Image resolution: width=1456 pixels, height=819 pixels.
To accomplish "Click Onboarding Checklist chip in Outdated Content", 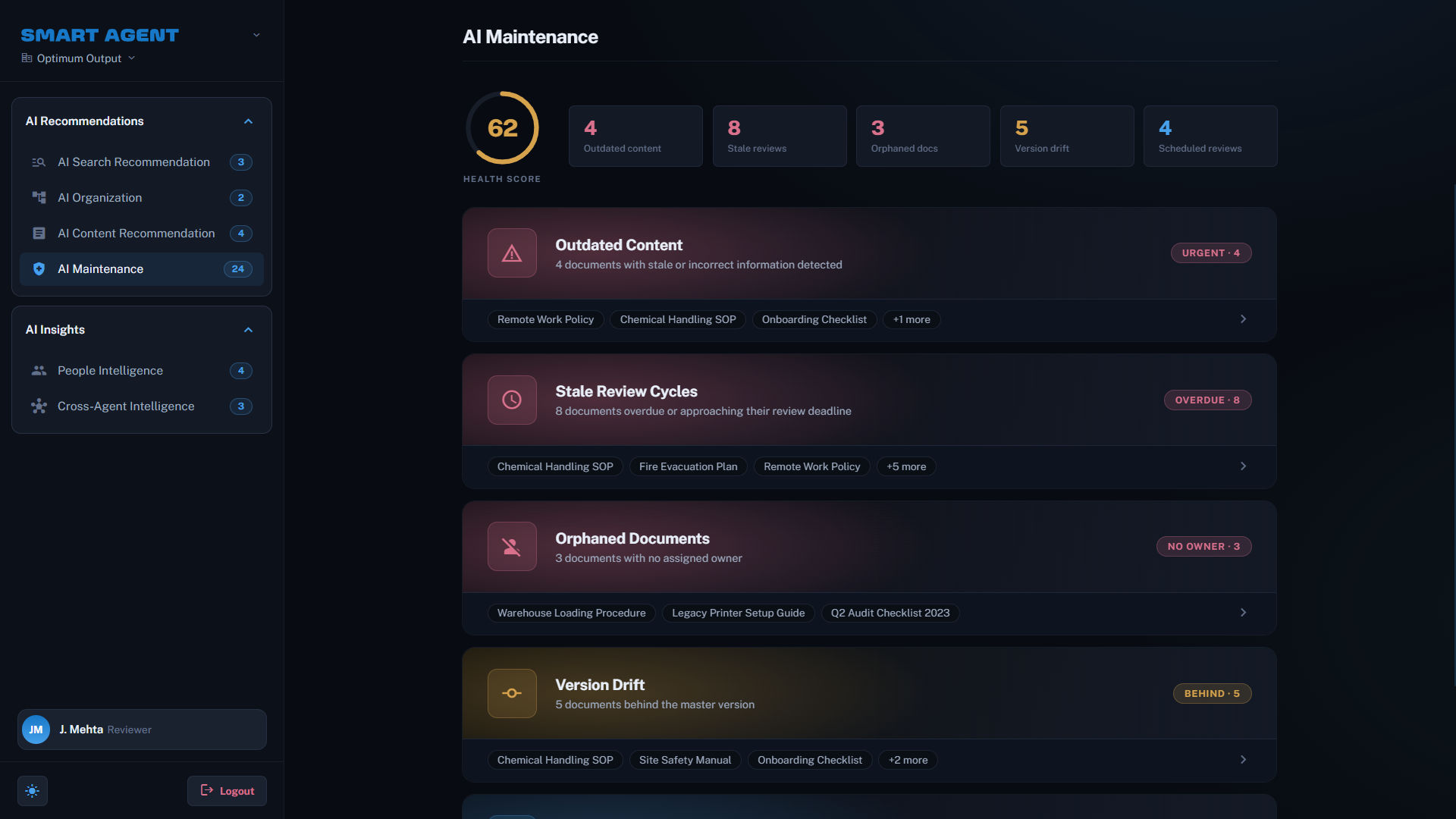I will 814,320.
